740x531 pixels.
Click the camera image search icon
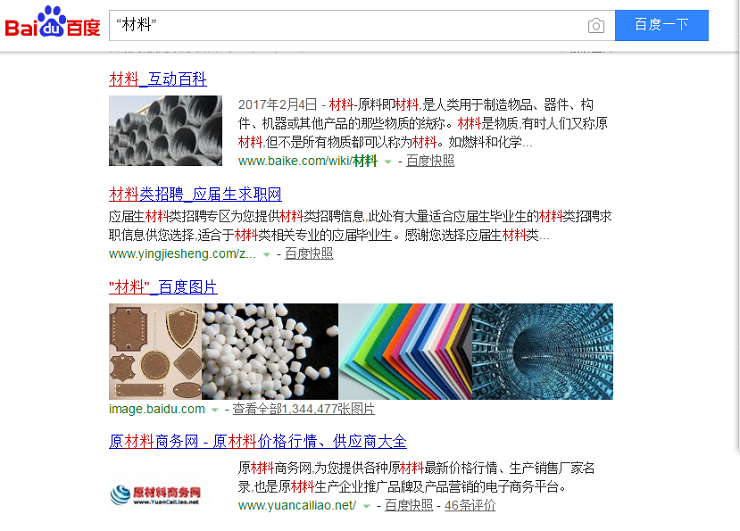coord(596,25)
